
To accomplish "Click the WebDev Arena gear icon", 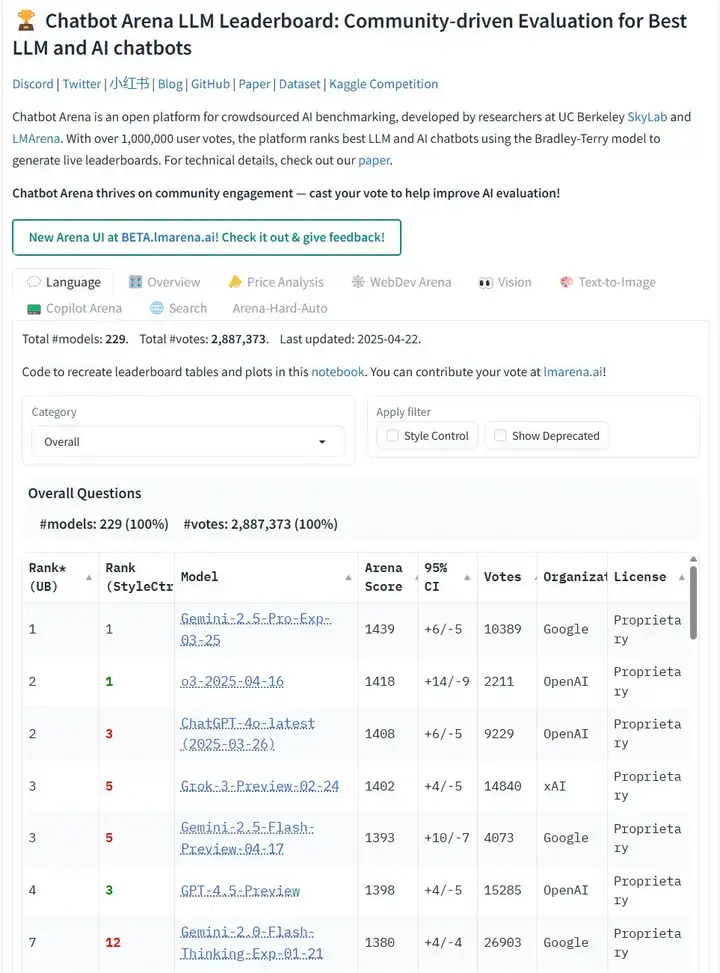I will [358, 282].
